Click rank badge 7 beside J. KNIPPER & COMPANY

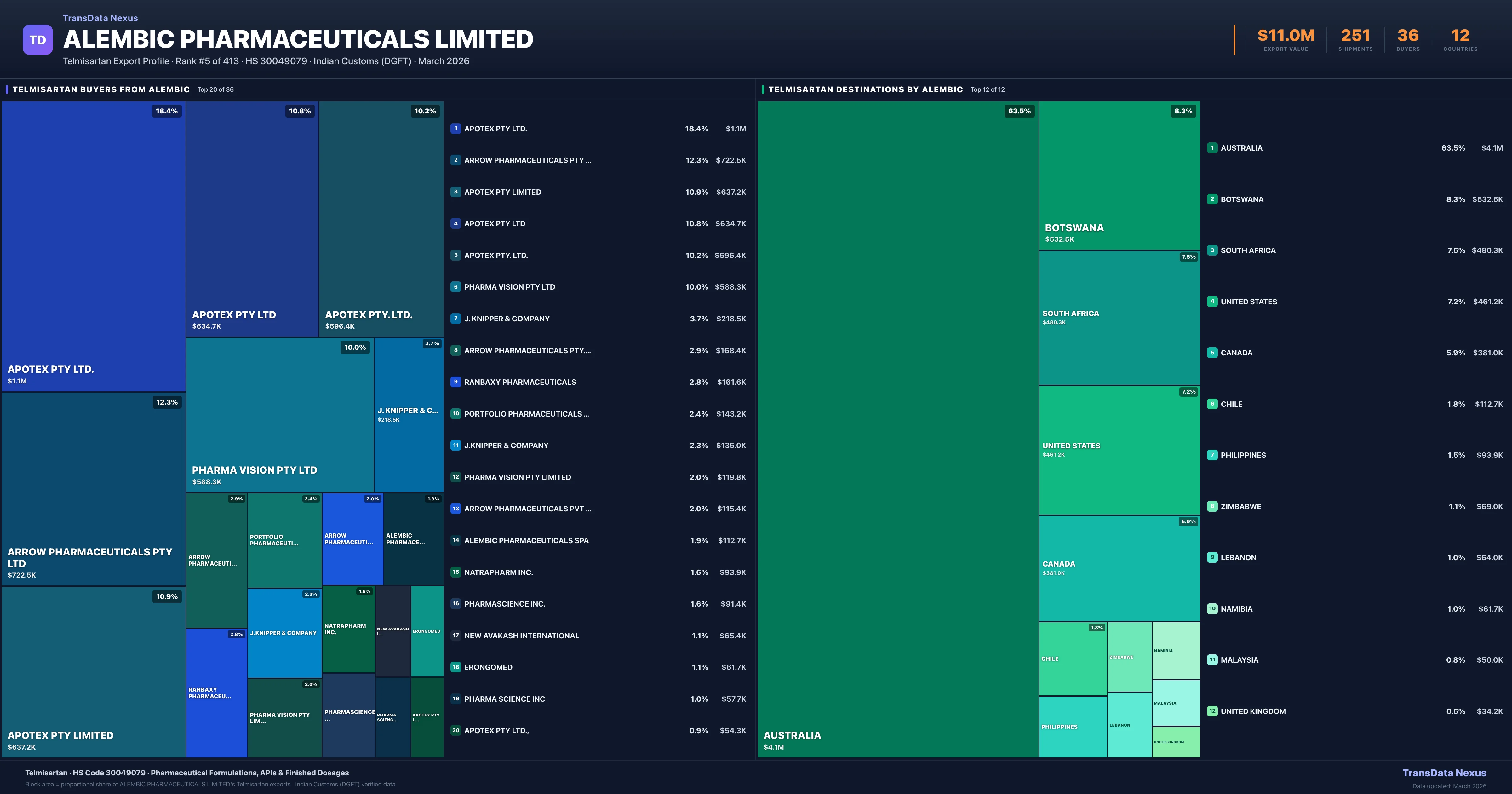point(455,319)
